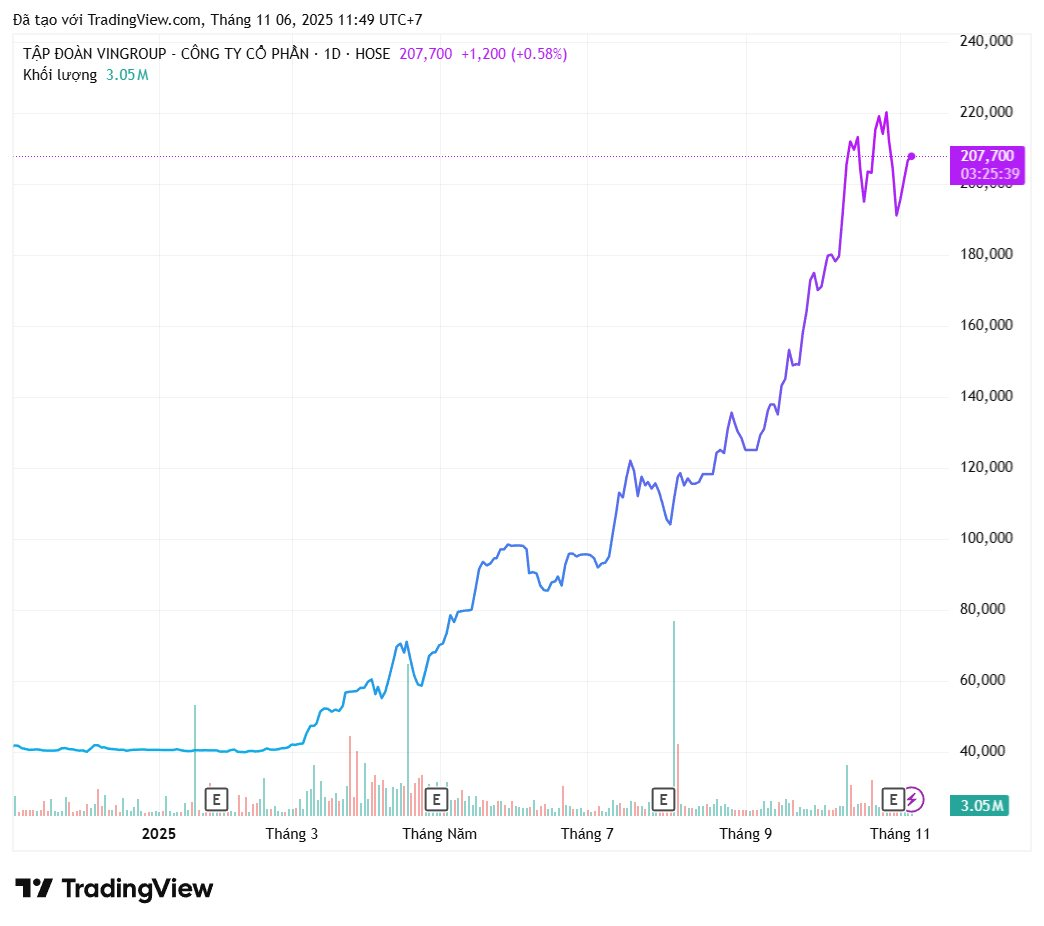Image resolution: width=1044 pixels, height=926 pixels.
Task: Click the tallest volume bar on the chart
Action: click(x=674, y=720)
